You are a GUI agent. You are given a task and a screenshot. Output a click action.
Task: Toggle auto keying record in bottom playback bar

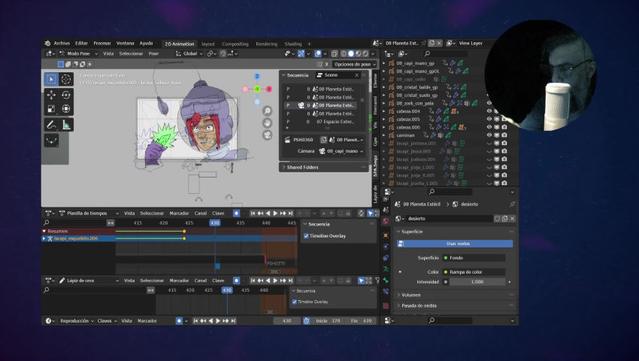[179, 321]
